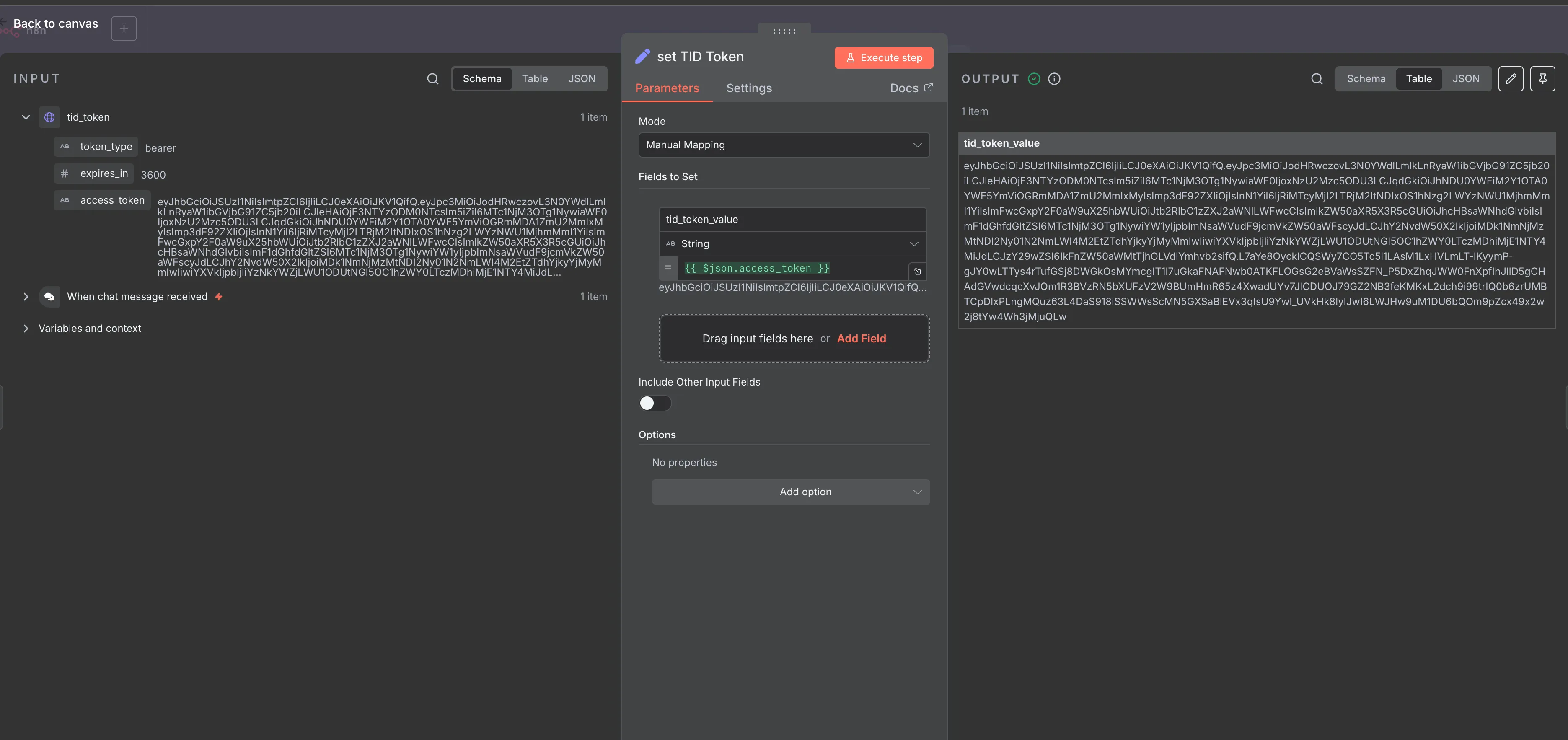This screenshot has width=1568, height=740.
Task: Switch INPUT view to JSON
Action: (582, 79)
